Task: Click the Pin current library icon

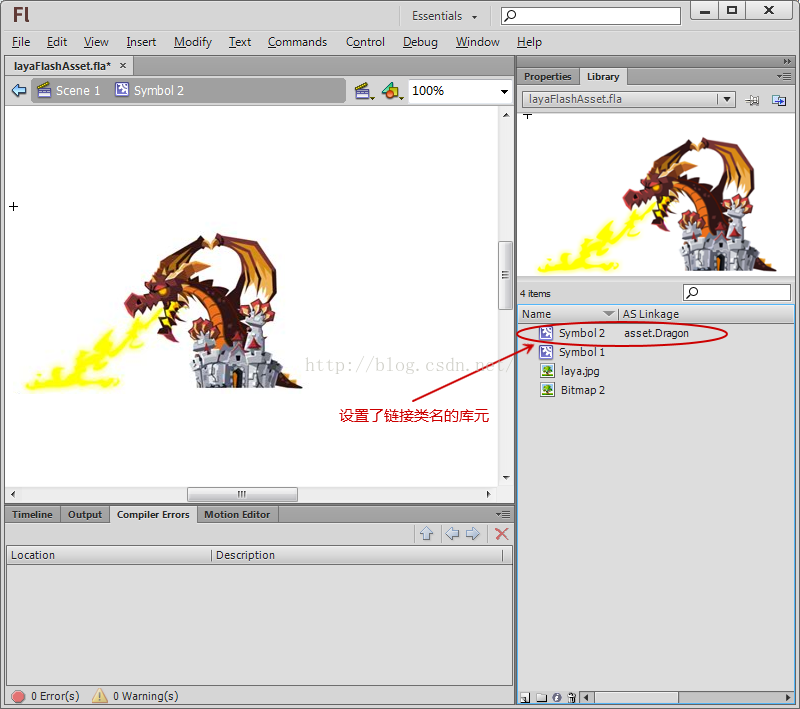Action: [x=752, y=100]
